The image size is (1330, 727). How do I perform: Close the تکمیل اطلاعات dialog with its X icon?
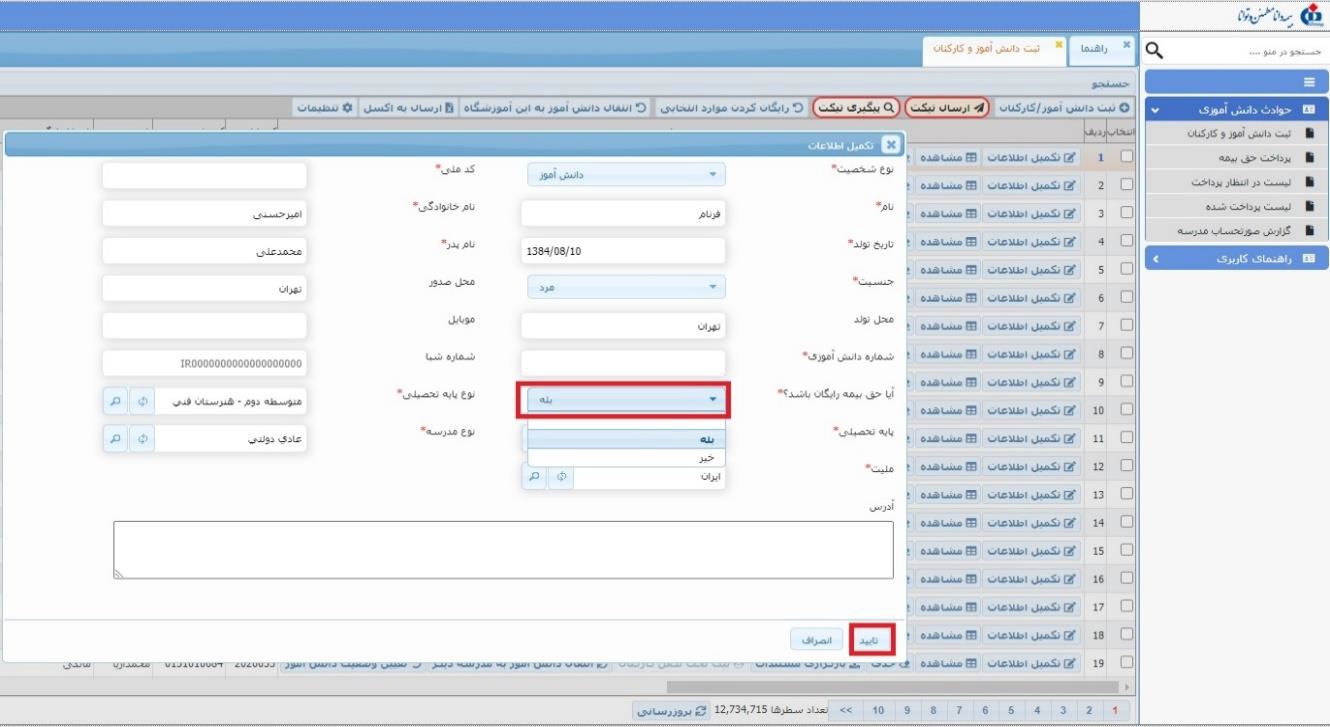tap(895, 146)
